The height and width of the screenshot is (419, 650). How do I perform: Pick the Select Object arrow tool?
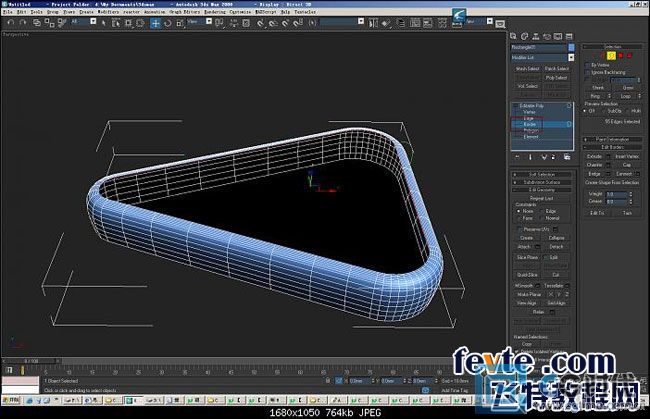click(x=104, y=23)
